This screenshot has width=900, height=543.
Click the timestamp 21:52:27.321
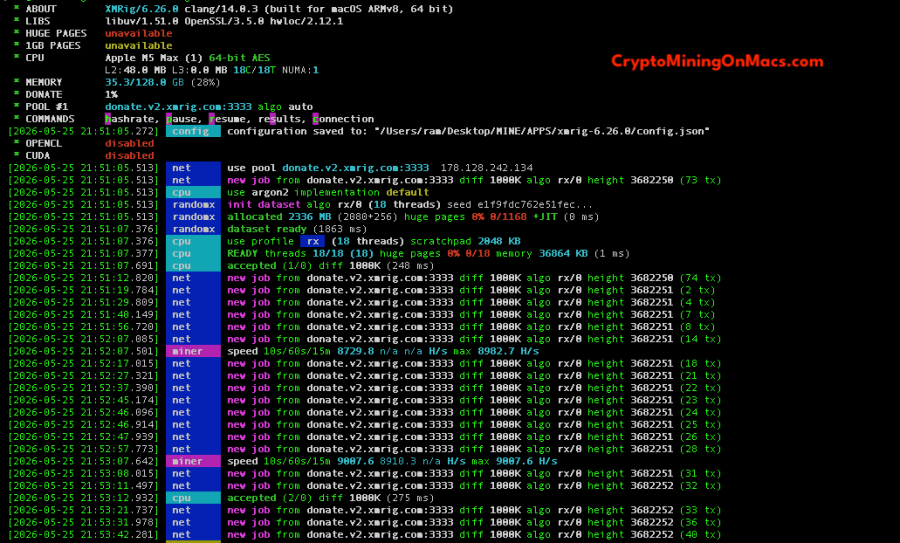click(117, 376)
